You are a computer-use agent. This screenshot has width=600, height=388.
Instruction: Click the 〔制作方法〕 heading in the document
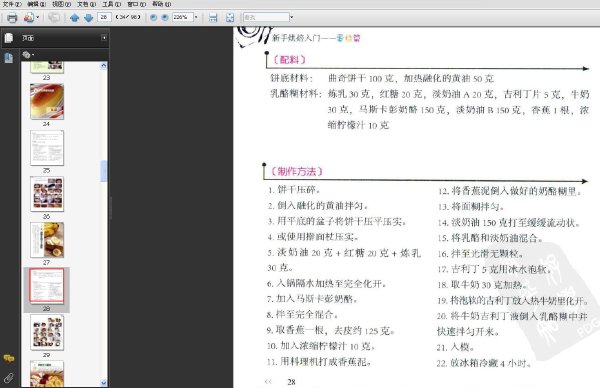(297, 171)
